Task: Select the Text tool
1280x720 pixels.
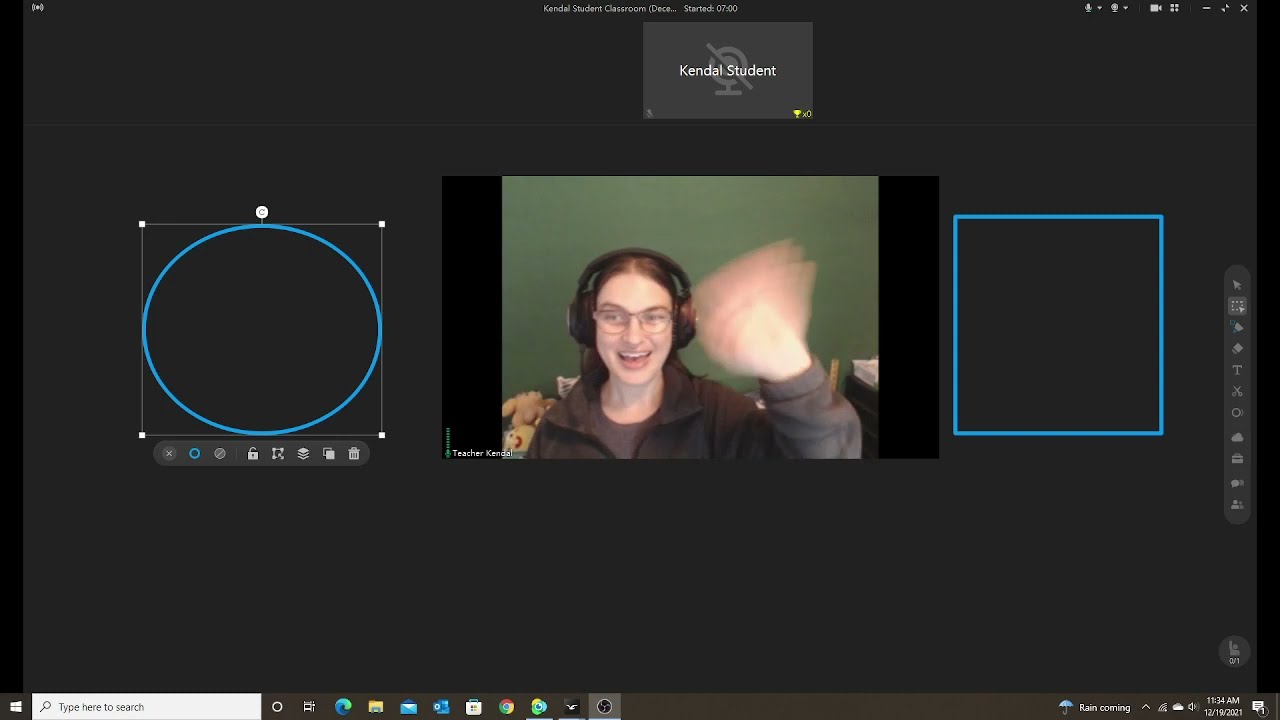Action: (1237, 370)
